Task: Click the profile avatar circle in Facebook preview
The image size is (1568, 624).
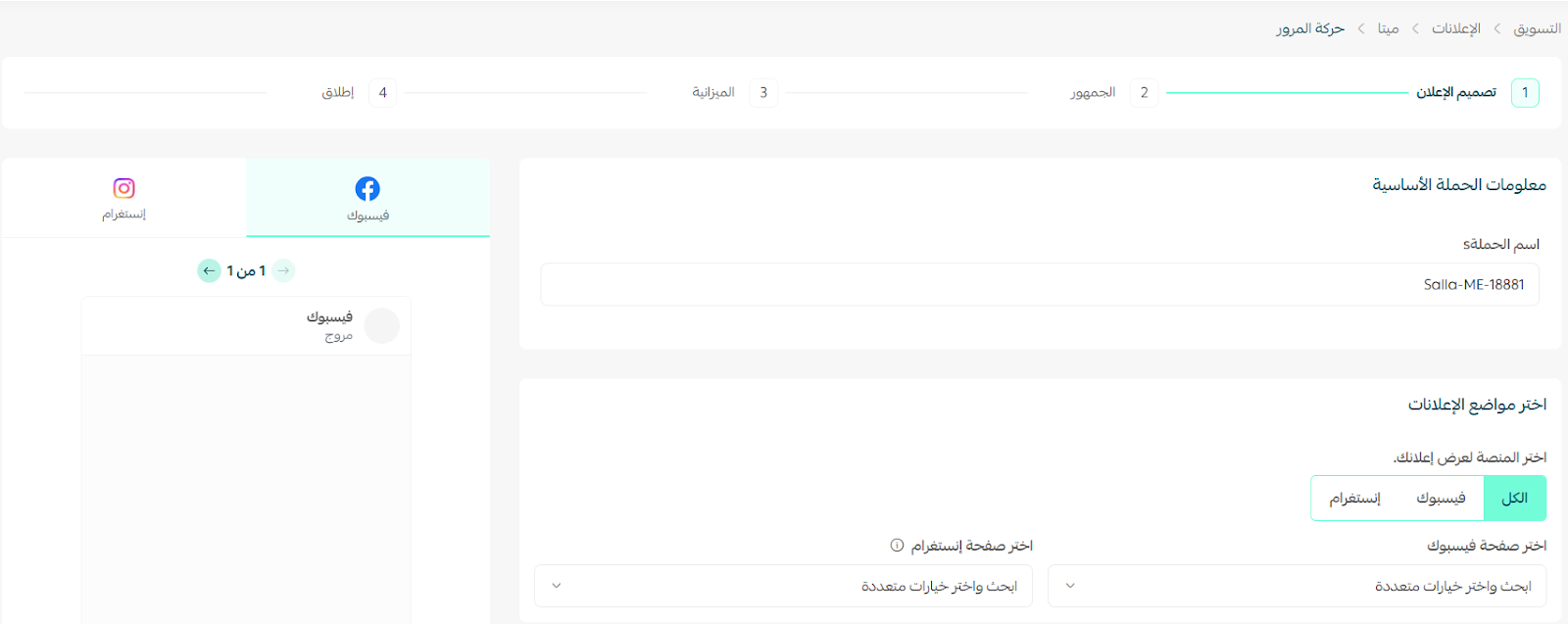Action: (x=381, y=325)
